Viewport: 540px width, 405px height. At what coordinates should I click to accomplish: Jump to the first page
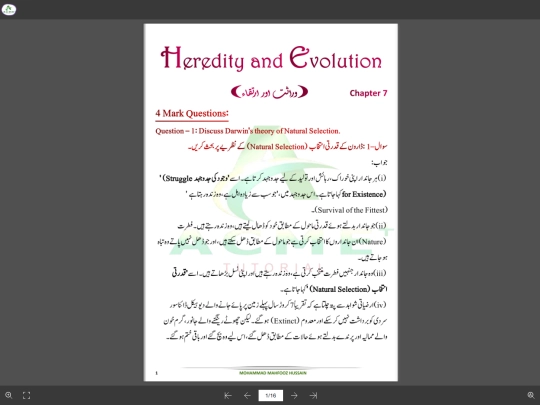228,395
